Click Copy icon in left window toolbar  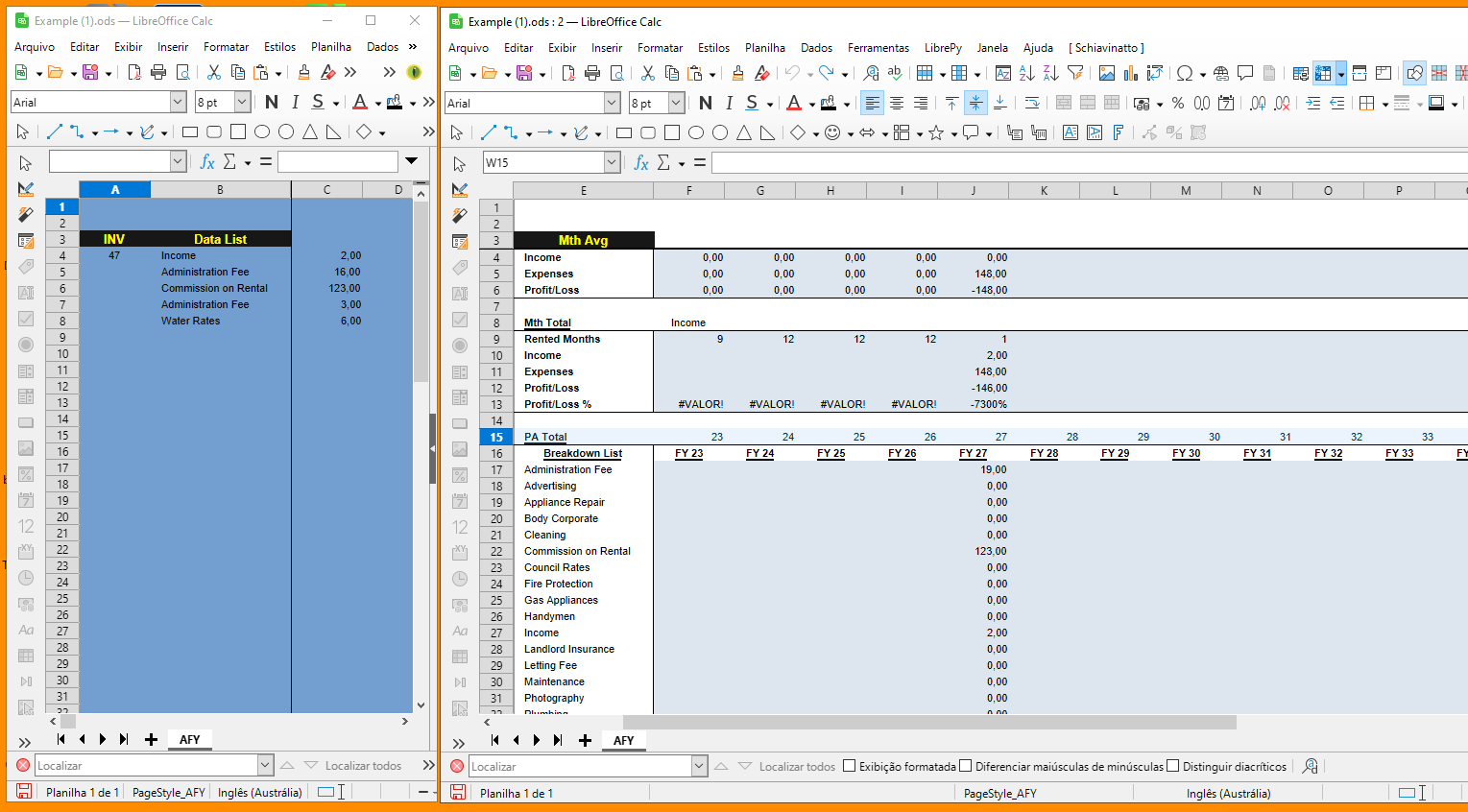[x=238, y=72]
